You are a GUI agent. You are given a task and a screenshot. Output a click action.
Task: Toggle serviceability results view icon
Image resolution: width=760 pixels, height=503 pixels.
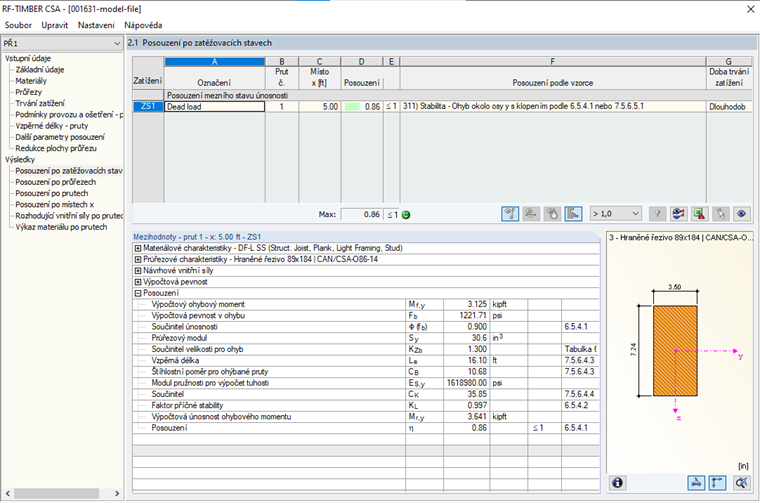[x=531, y=214]
